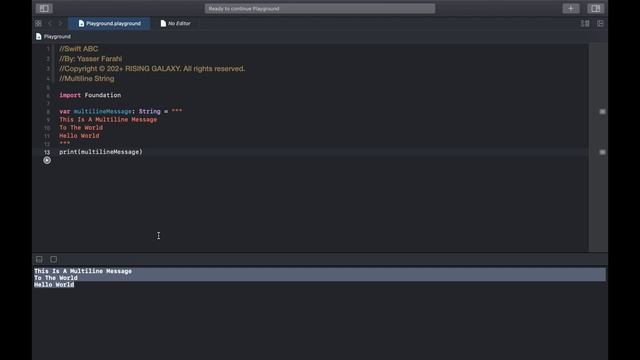This screenshot has width=640, height=360.
Task: Click the //Multiline String comment
Action: pos(87,78)
